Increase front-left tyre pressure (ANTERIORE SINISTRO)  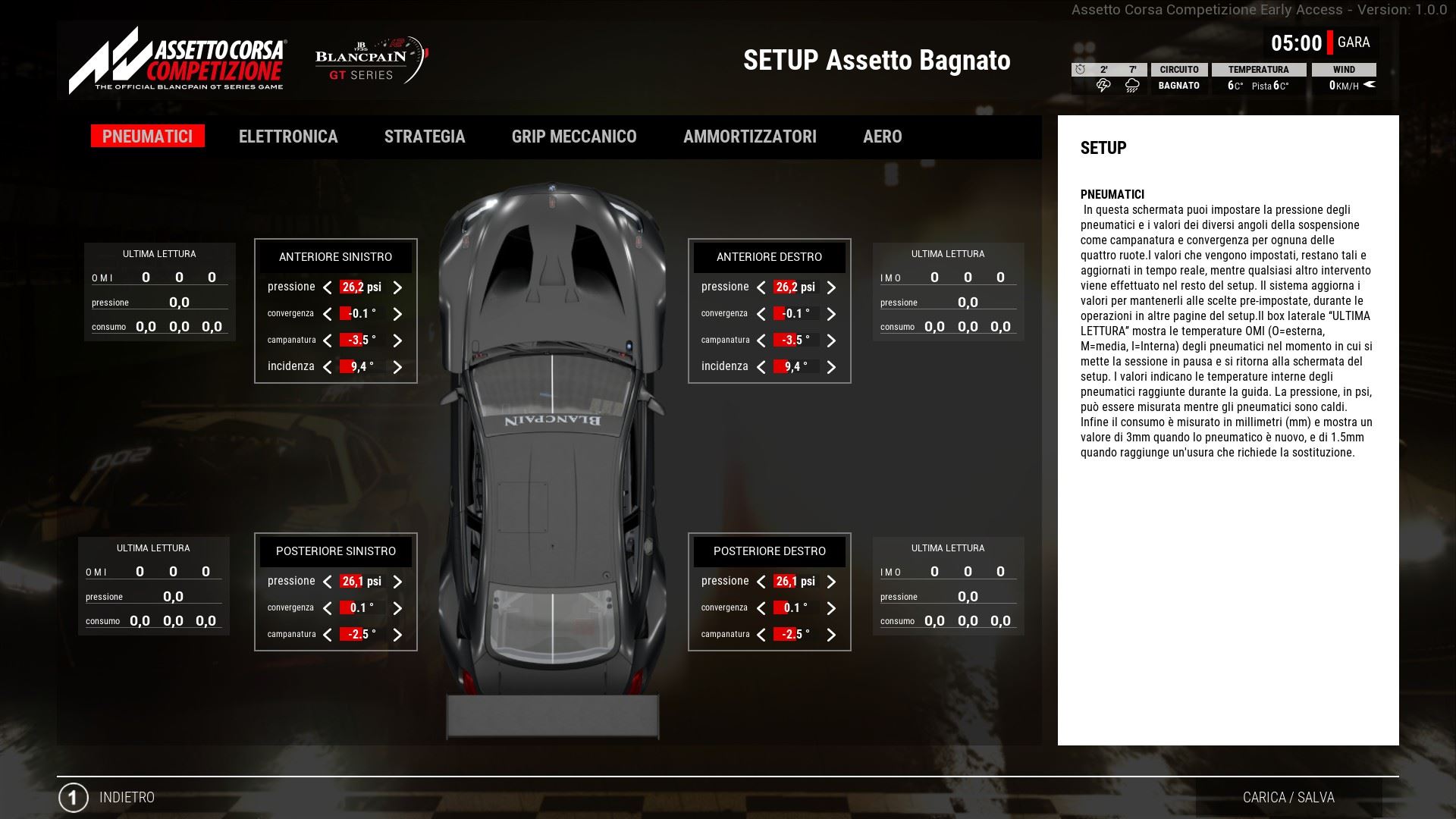click(x=397, y=287)
